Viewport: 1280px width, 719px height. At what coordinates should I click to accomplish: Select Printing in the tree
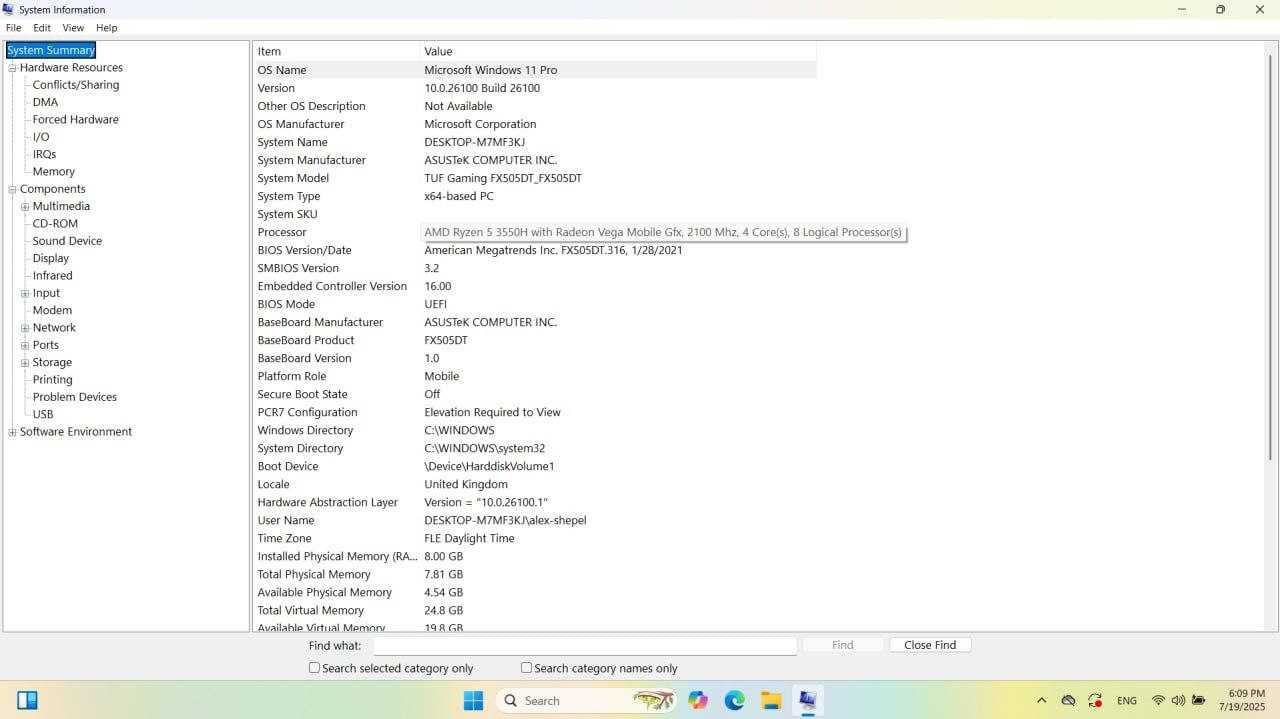tap(52, 380)
